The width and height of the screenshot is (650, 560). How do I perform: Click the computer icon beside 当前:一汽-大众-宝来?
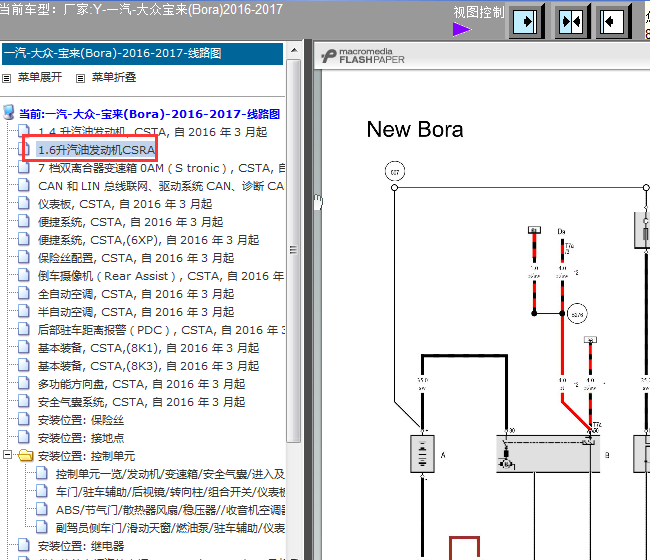point(9,112)
